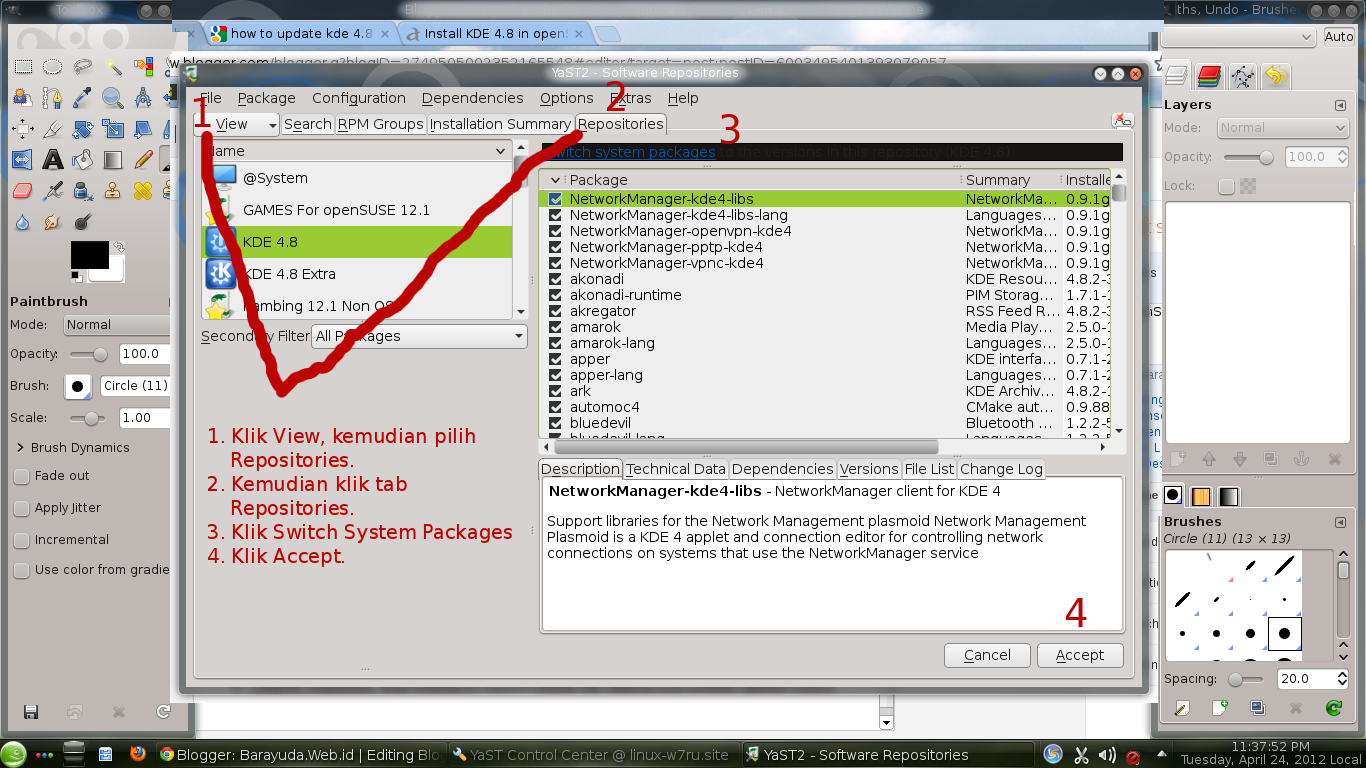
Task: Open the Configuration menu
Action: tap(359, 98)
